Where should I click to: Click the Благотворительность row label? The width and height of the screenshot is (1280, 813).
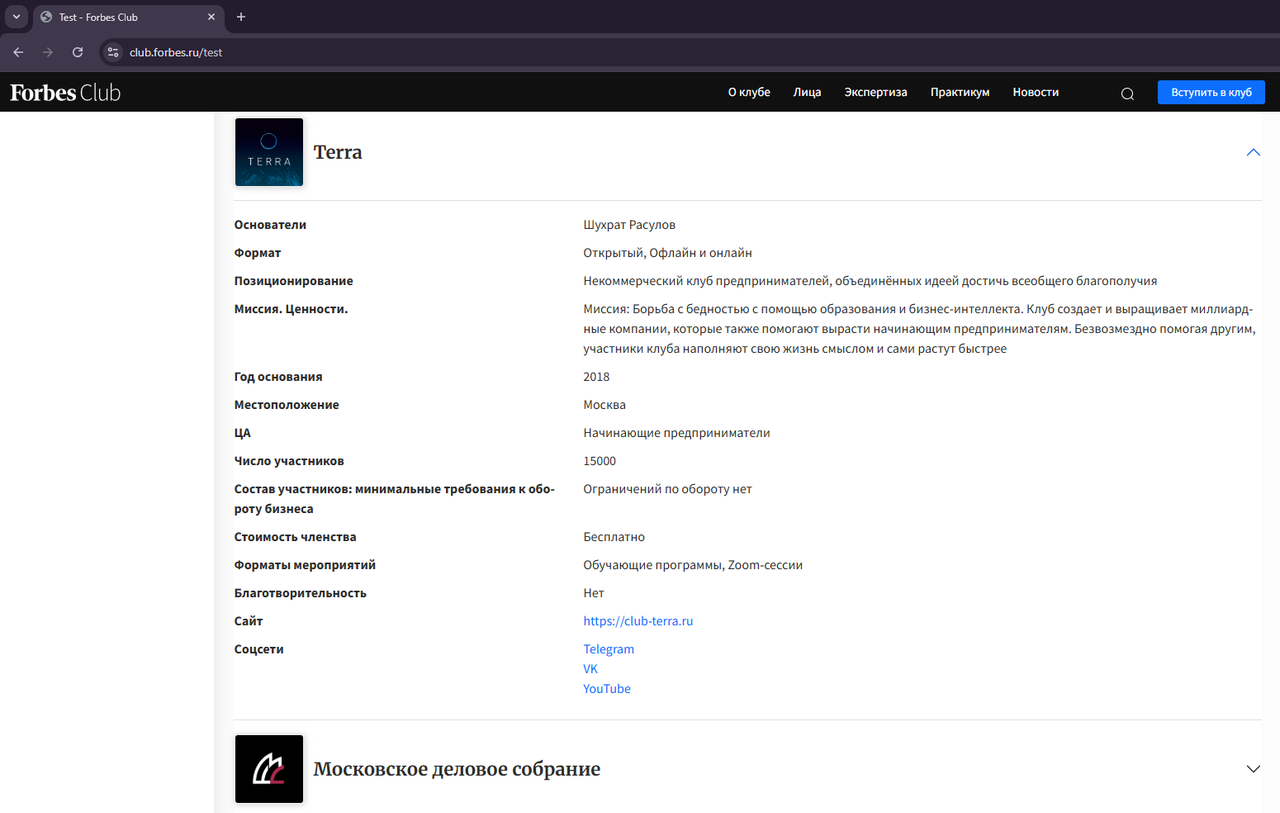(300, 593)
